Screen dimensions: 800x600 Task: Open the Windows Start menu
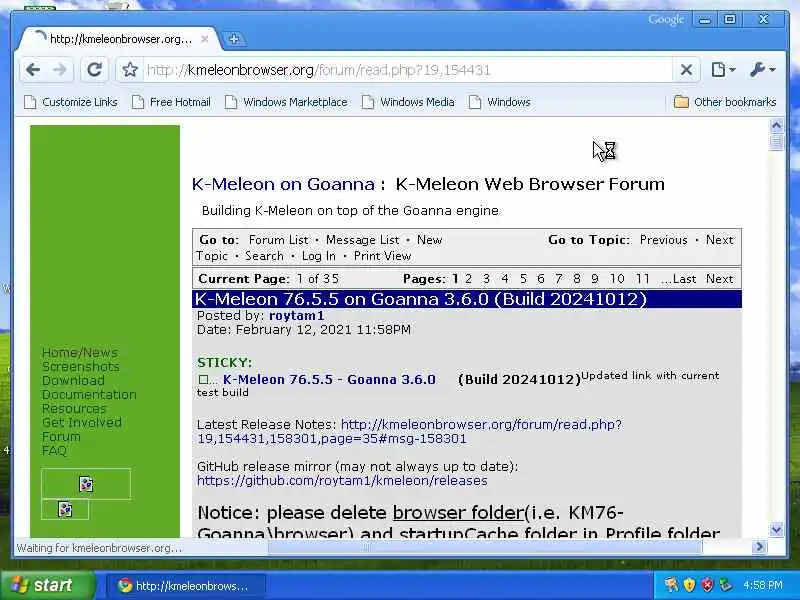click(x=48, y=585)
